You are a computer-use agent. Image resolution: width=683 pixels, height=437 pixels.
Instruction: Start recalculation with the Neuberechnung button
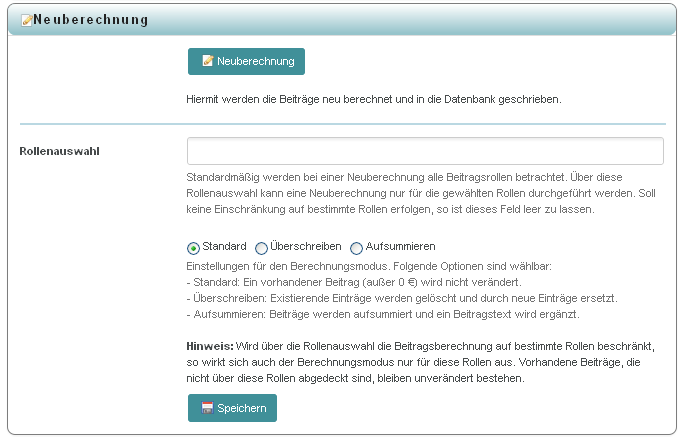pyautogui.click(x=246, y=62)
